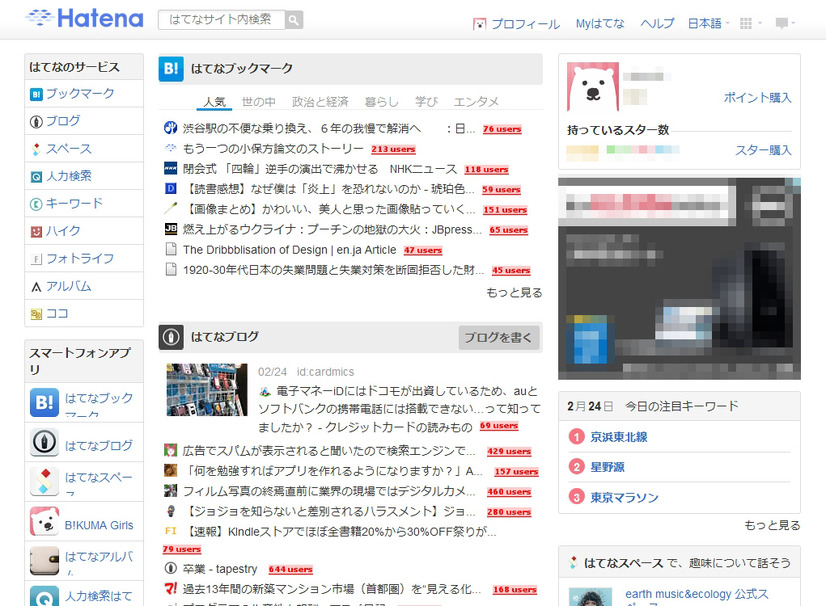
Task: Click the アルバム icon in sidebar
Action: 36,287
